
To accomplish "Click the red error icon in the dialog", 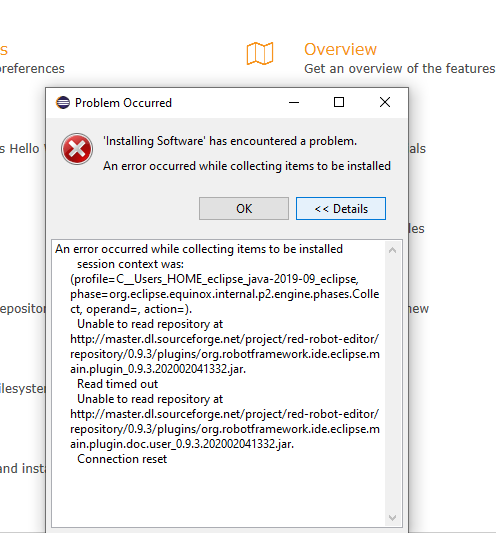I will click(x=77, y=149).
